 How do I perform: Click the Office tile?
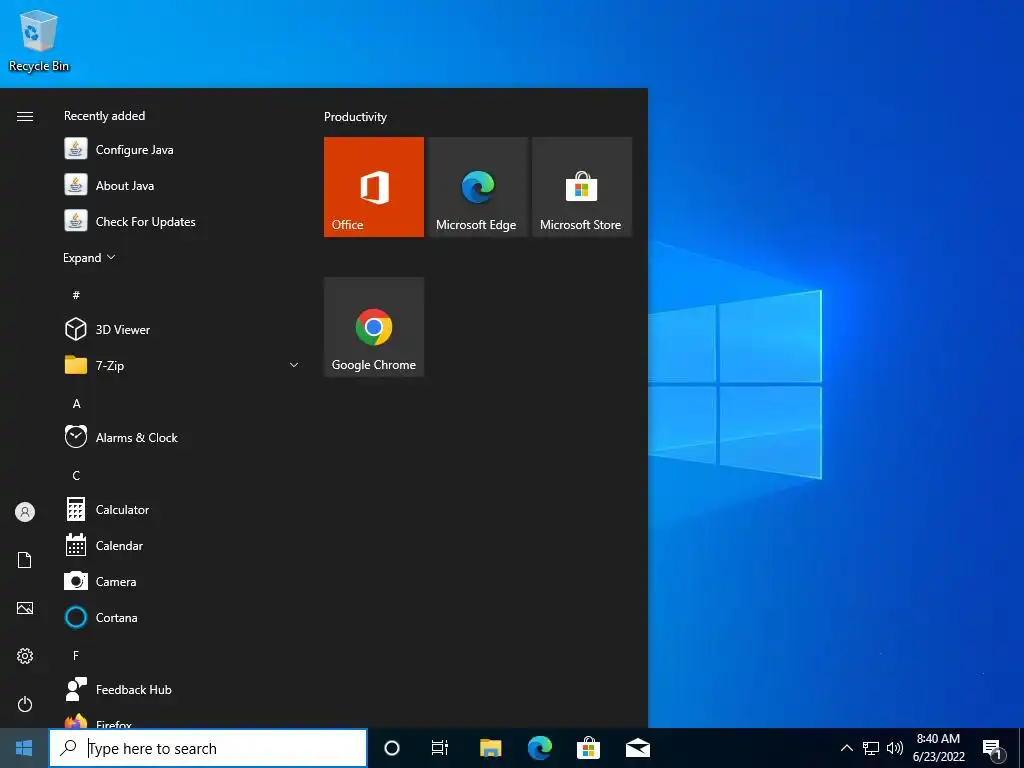(374, 187)
